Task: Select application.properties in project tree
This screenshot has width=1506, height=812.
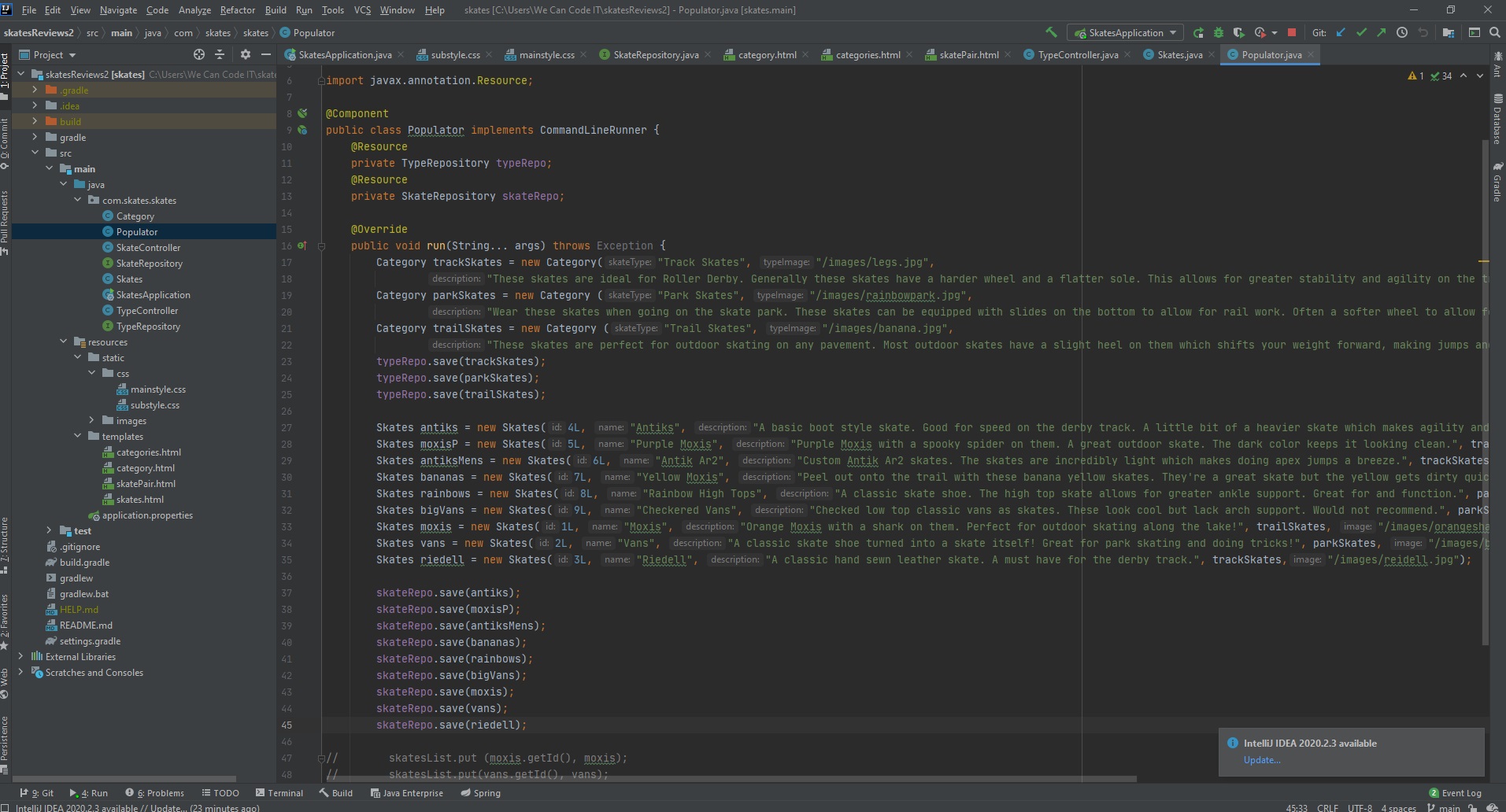Action: 147,515
